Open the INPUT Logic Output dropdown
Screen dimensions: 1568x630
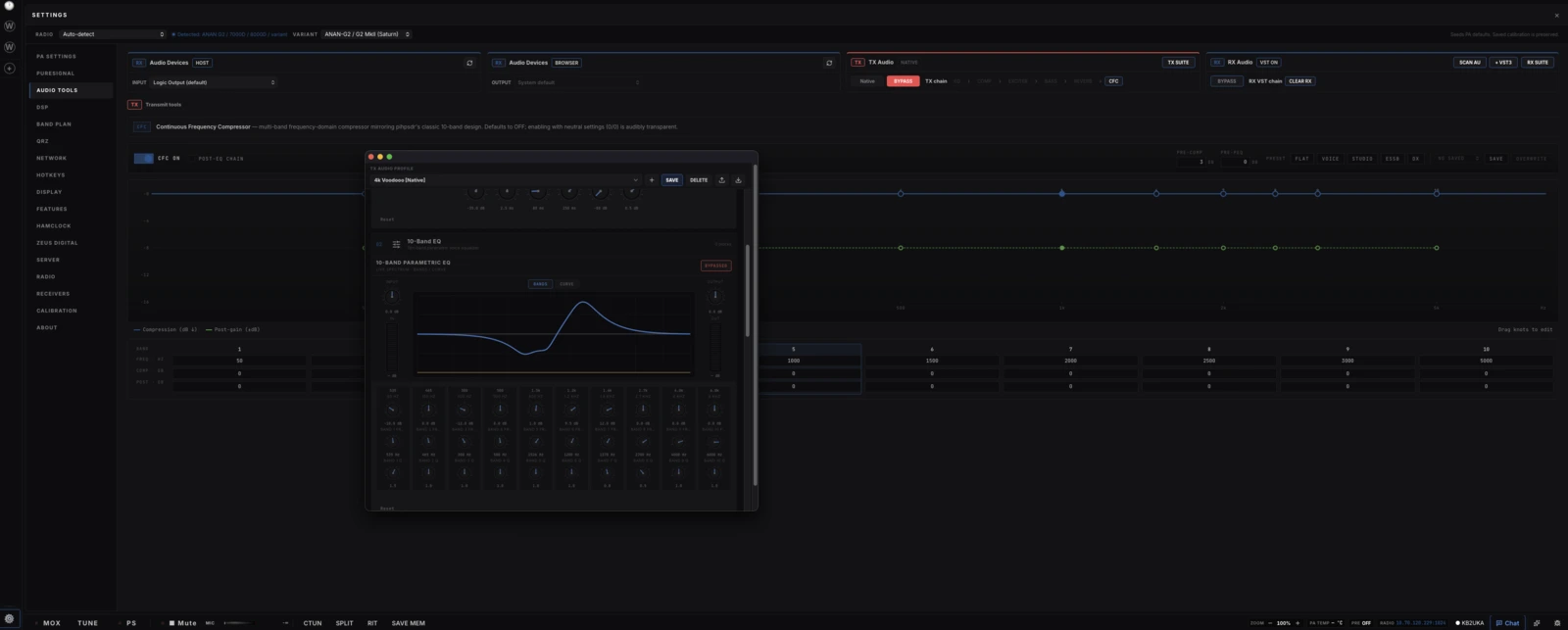(x=213, y=83)
